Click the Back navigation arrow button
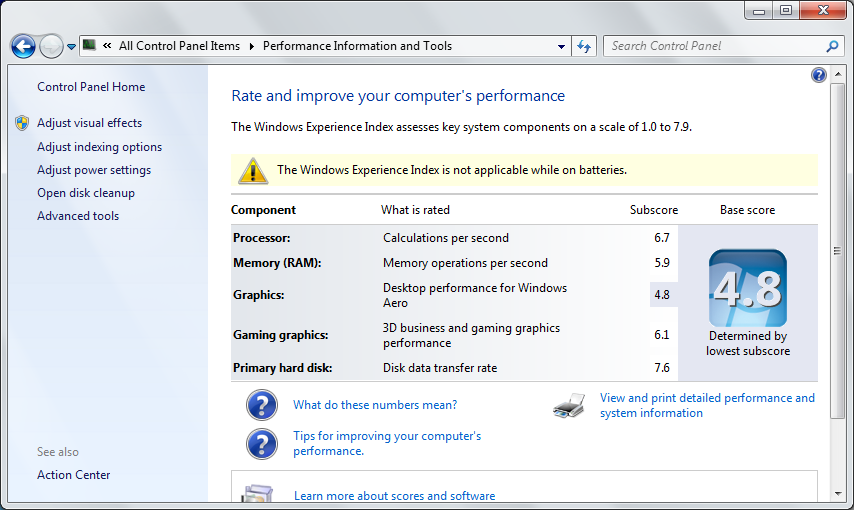The width and height of the screenshot is (854, 510). [23, 46]
